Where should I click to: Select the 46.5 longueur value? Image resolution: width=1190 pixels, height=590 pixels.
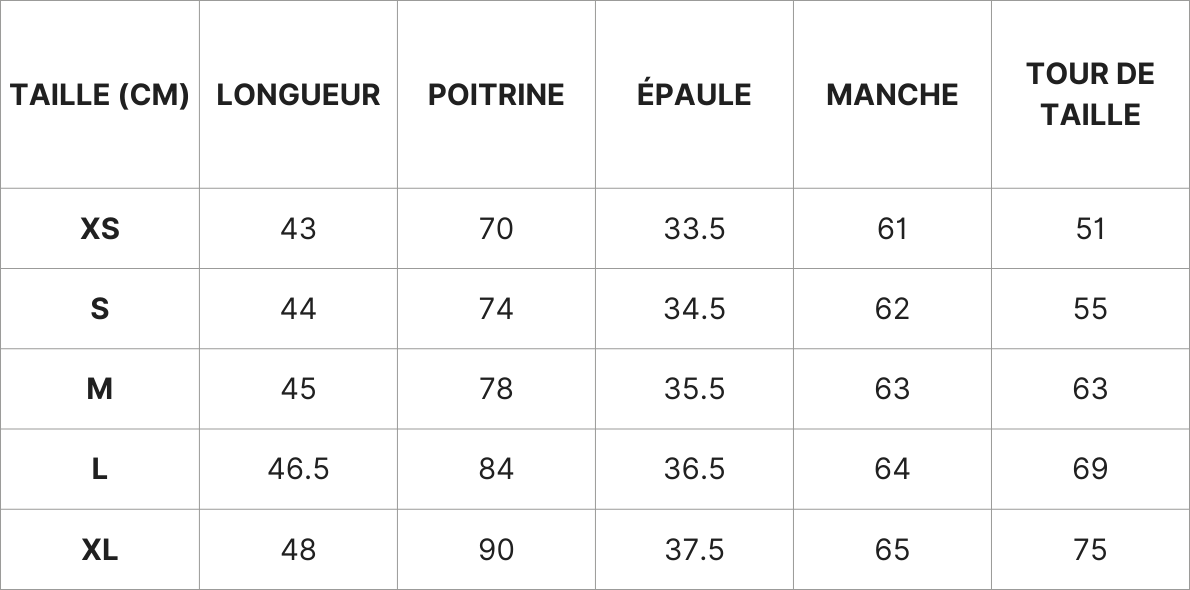[x=298, y=469]
